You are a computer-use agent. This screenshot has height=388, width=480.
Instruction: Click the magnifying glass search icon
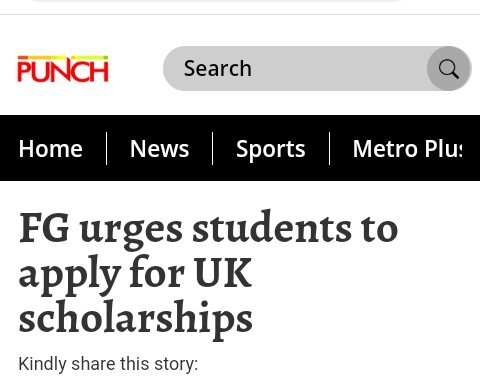point(449,69)
